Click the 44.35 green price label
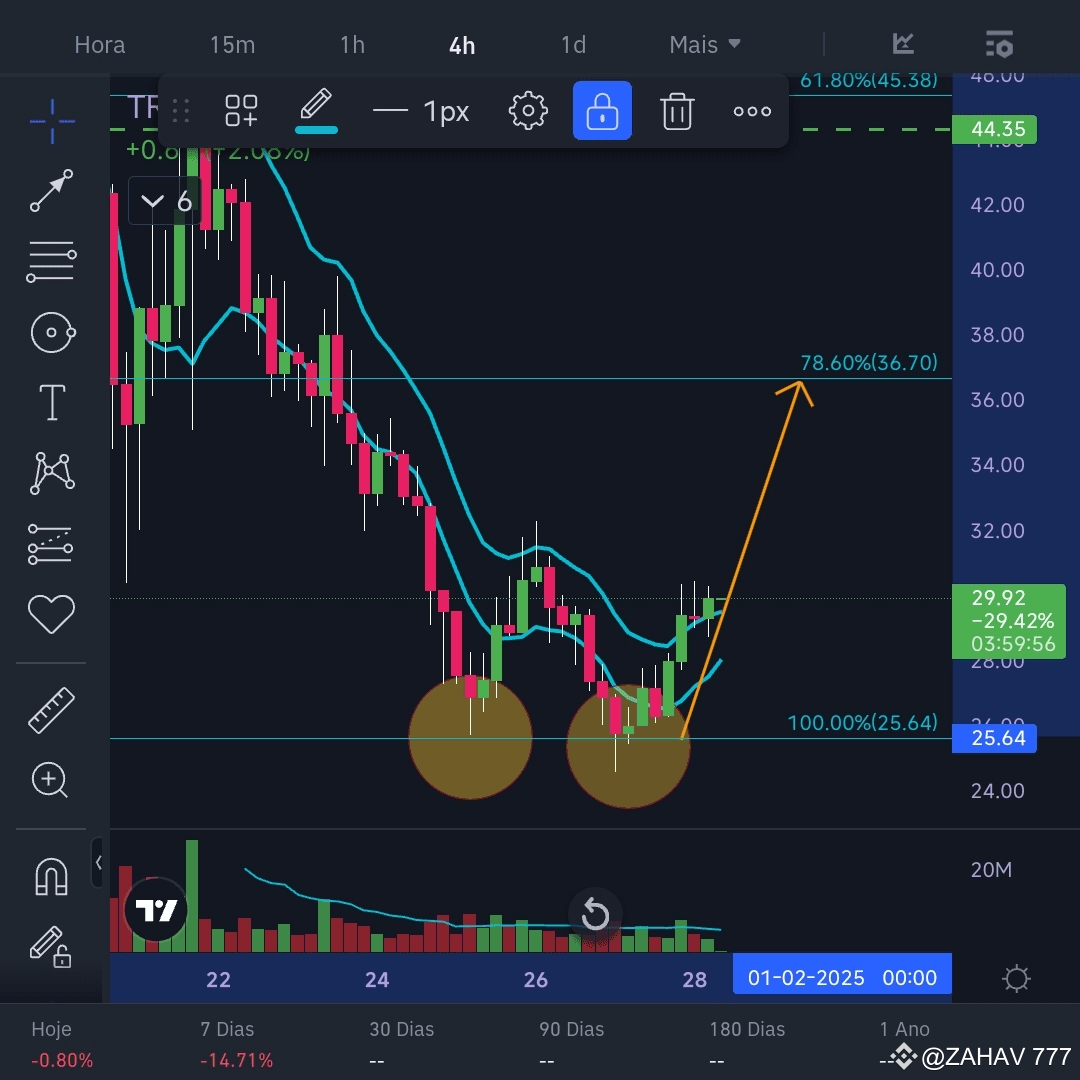Image resolution: width=1080 pixels, height=1080 pixels. (994, 129)
